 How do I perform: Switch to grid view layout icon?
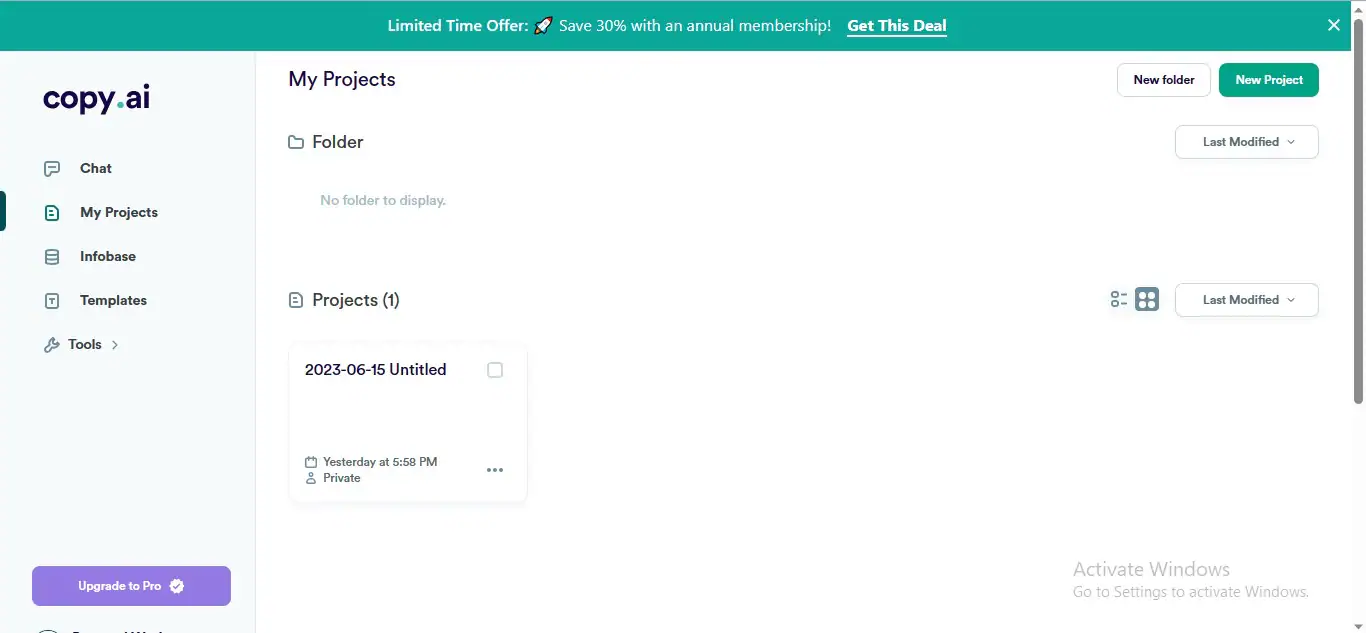[x=1147, y=299]
